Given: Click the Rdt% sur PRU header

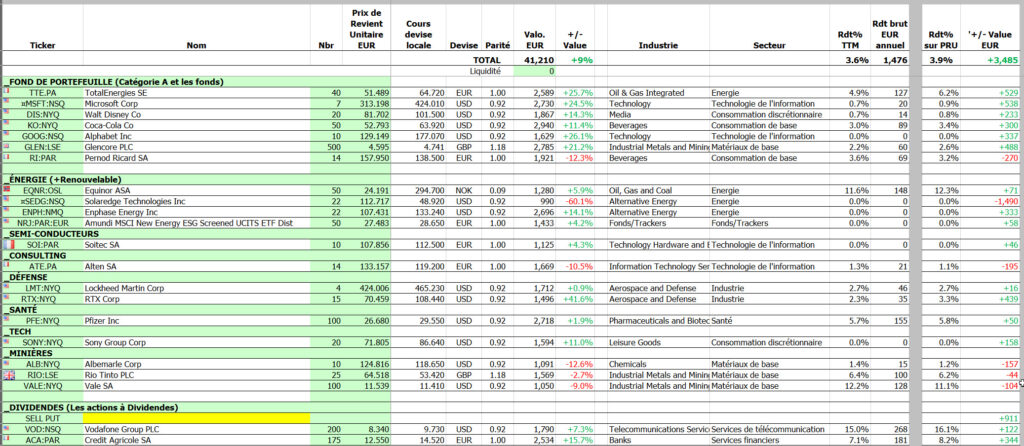Looking at the screenshot, I should 940,40.
